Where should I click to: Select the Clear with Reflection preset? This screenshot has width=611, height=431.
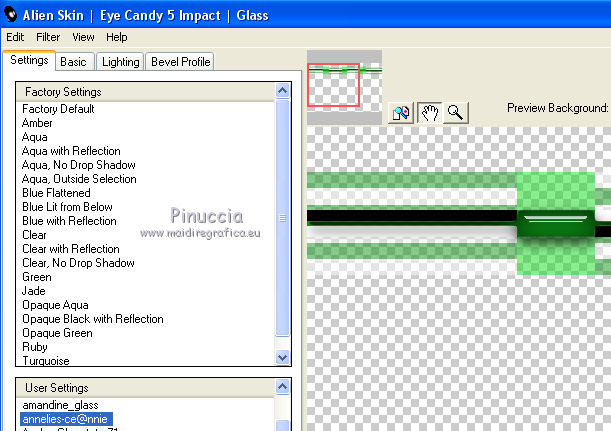click(x=71, y=249)
